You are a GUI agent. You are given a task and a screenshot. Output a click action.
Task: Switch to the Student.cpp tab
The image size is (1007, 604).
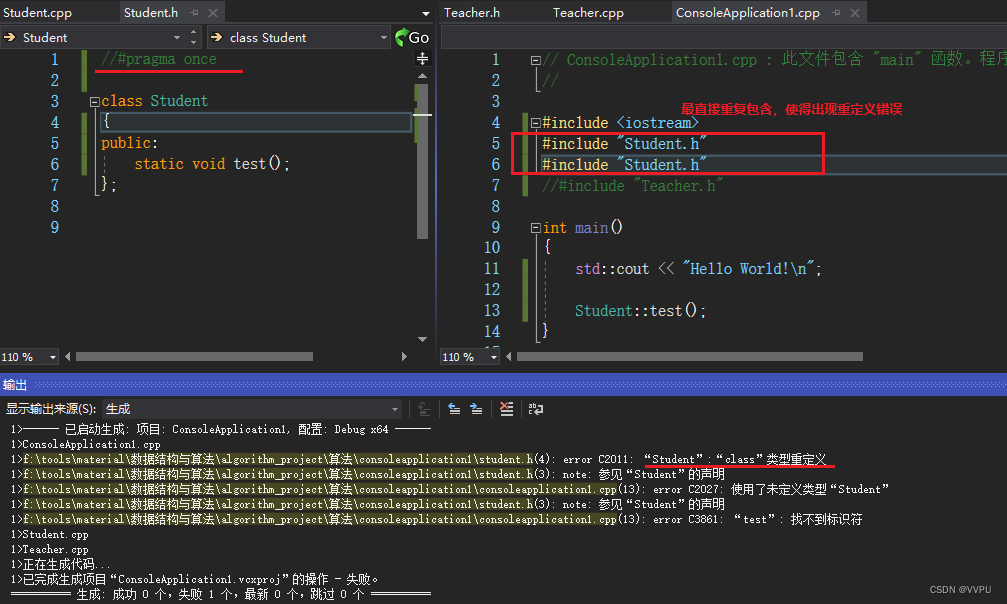(38, 13)
